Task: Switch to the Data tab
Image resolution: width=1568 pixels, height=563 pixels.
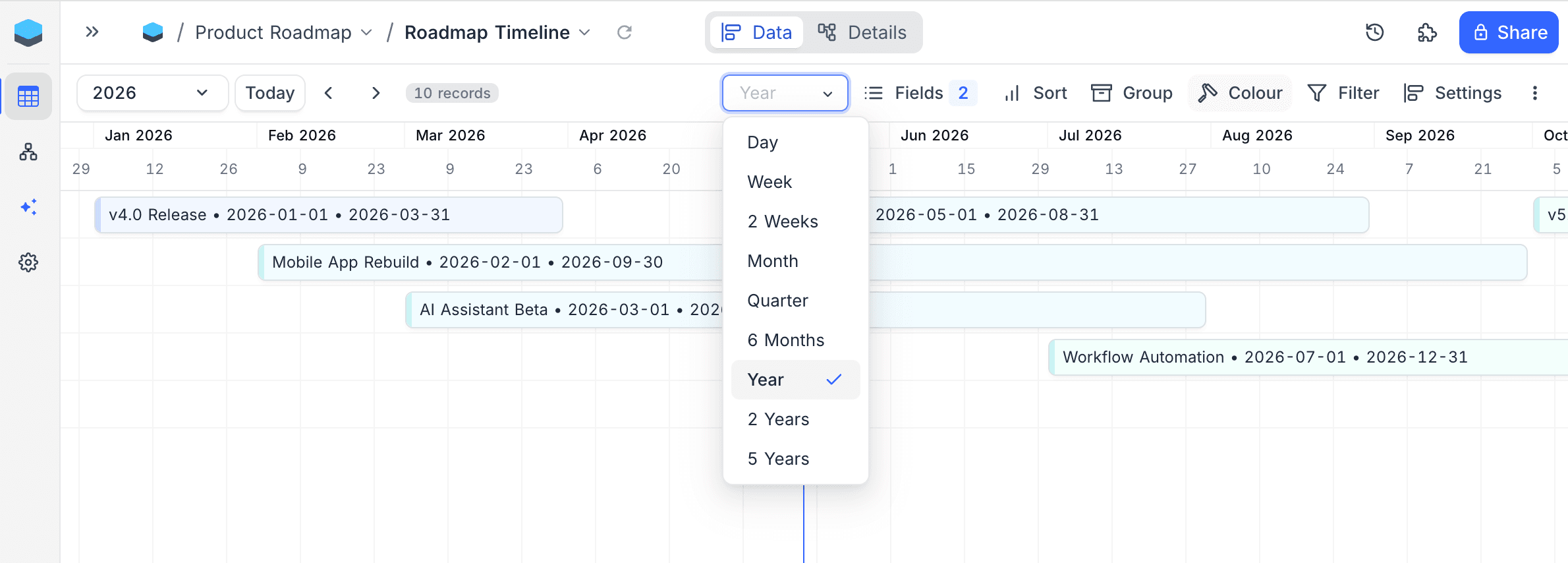Action: (757, 32)
